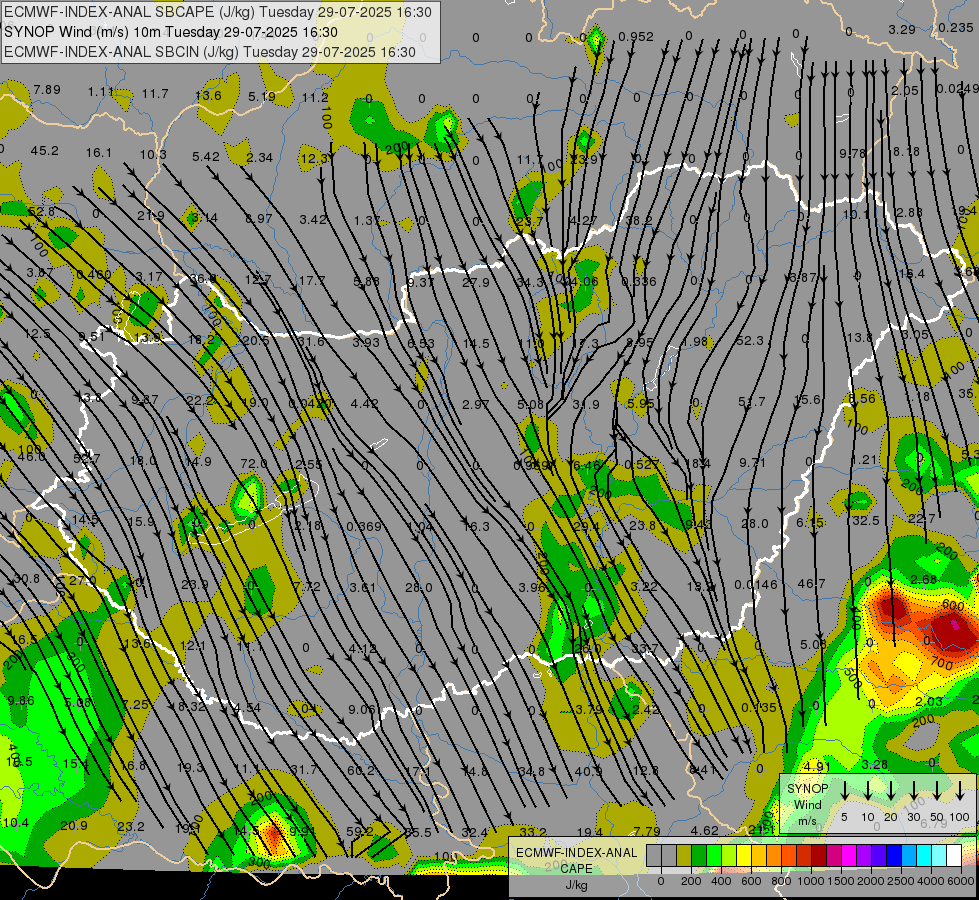Screen dimensions: 979x900
Task: Pick the dark red swatch in CAPE legend
Action: click(x=819, y=855)
